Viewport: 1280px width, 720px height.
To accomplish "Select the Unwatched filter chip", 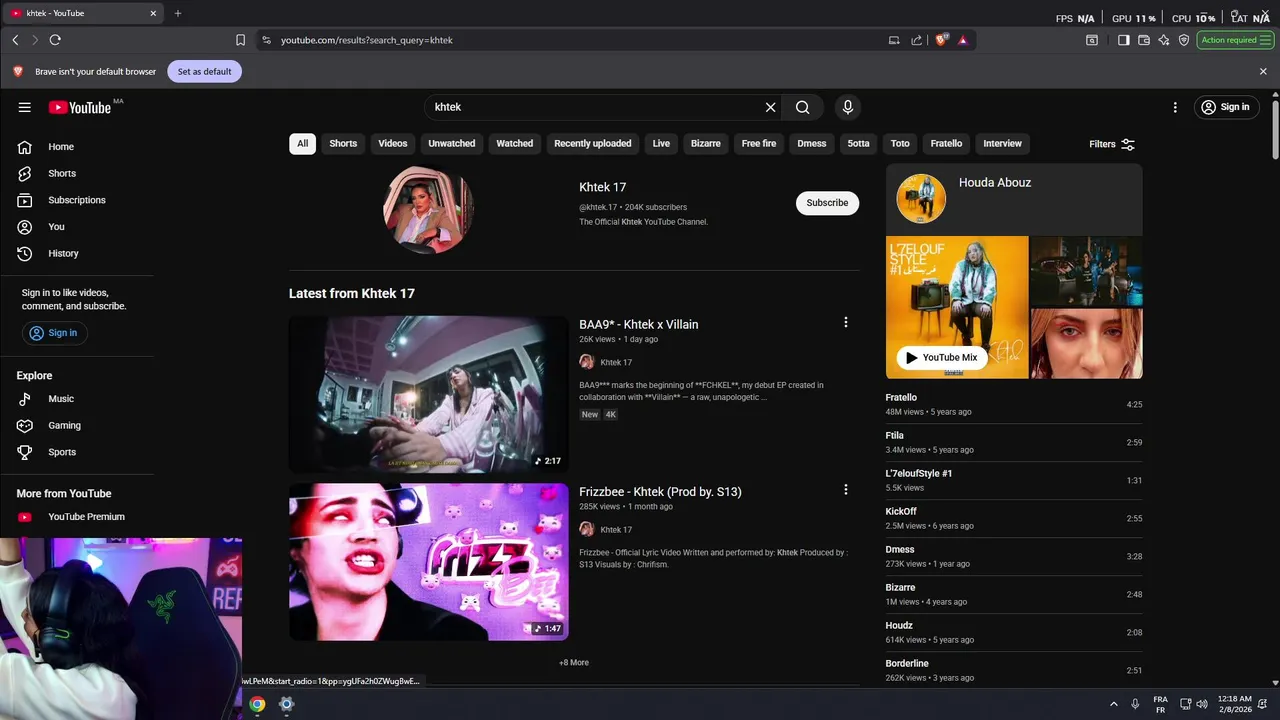I will click(x=452, y=143).
